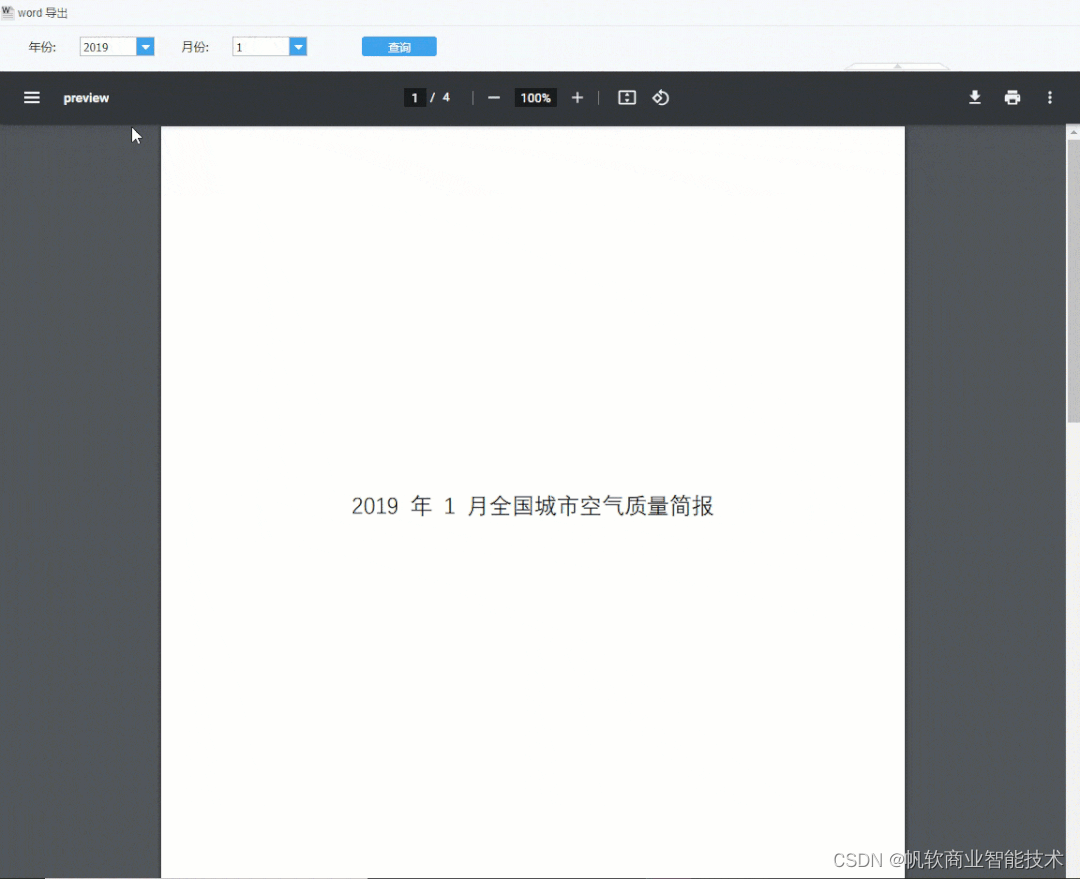Screen dimensions: 1080x879
Task: Expand the 月份 dropdown arrow
Action: point(298,47)
